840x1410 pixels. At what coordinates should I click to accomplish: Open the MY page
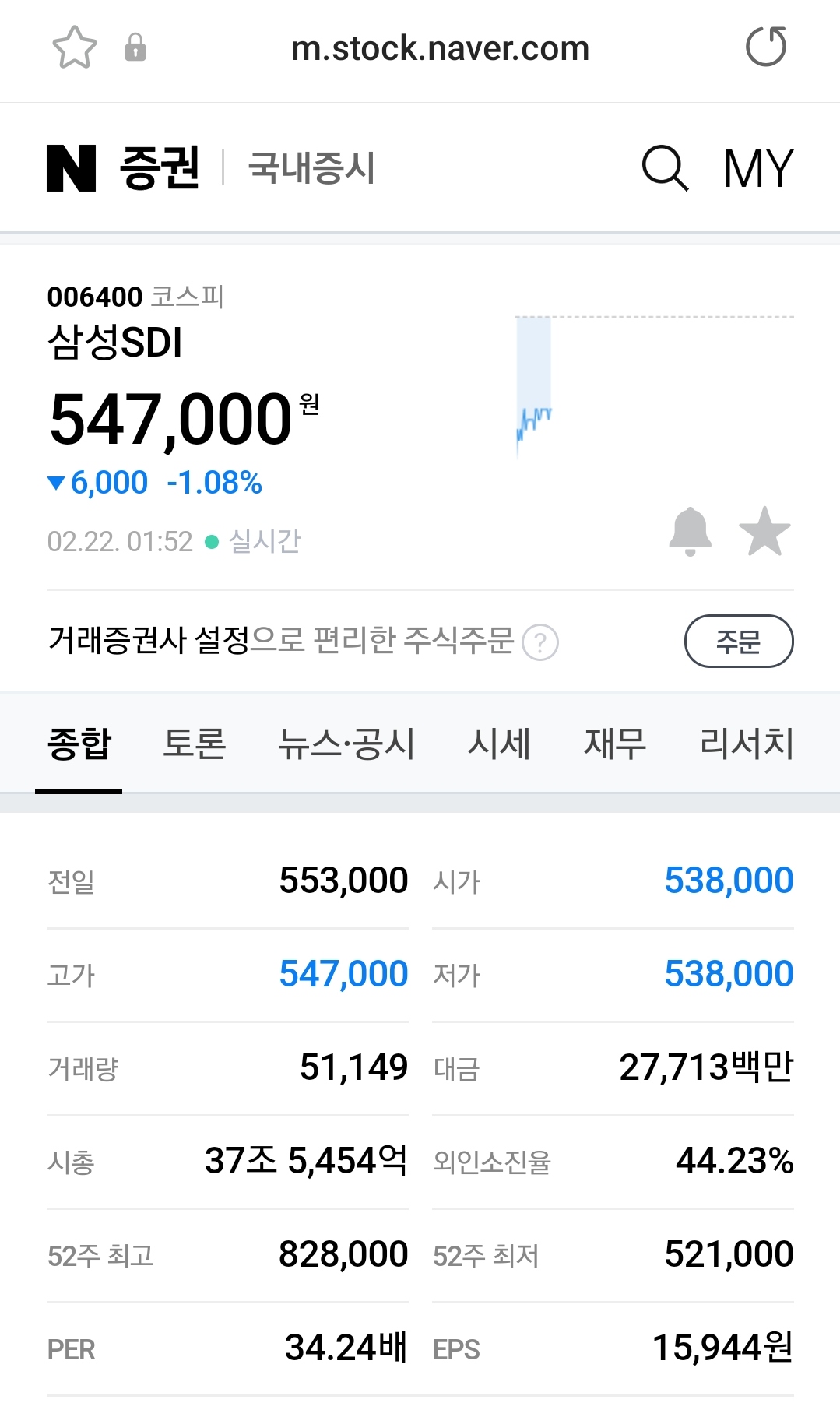click(758, 168)
